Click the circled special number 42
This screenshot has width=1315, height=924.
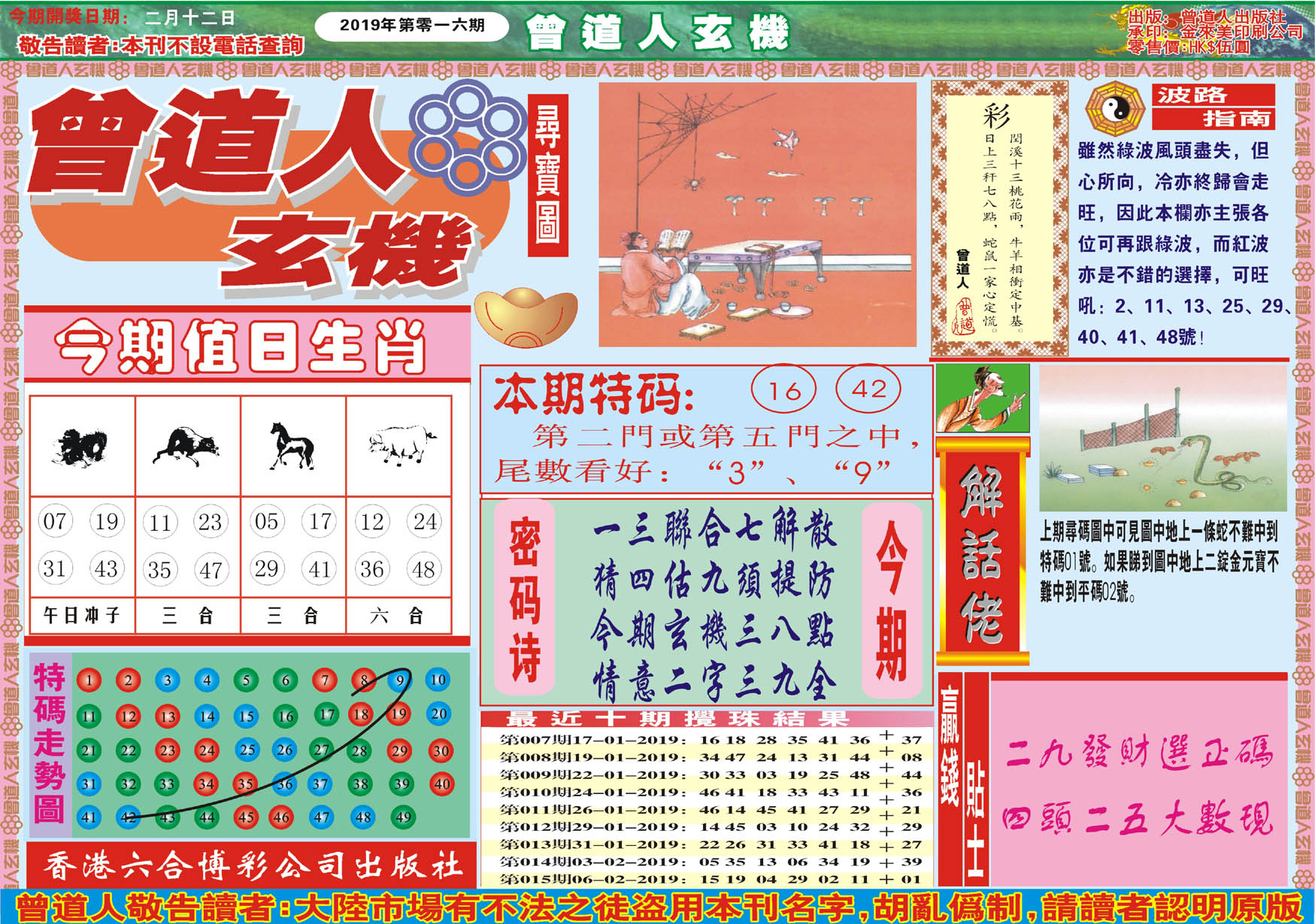(x=868, y=389)
